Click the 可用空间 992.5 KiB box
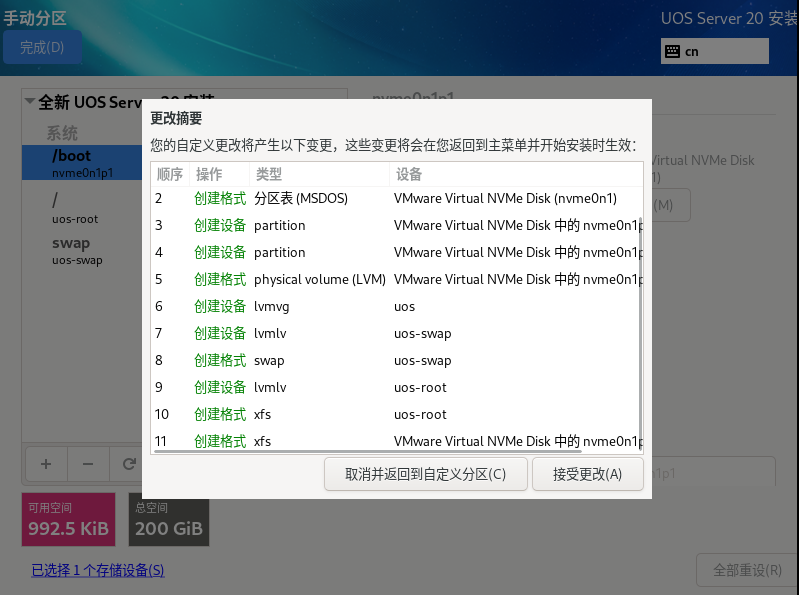799x595 pixels. pyautogui.click(x=68, y=520)
